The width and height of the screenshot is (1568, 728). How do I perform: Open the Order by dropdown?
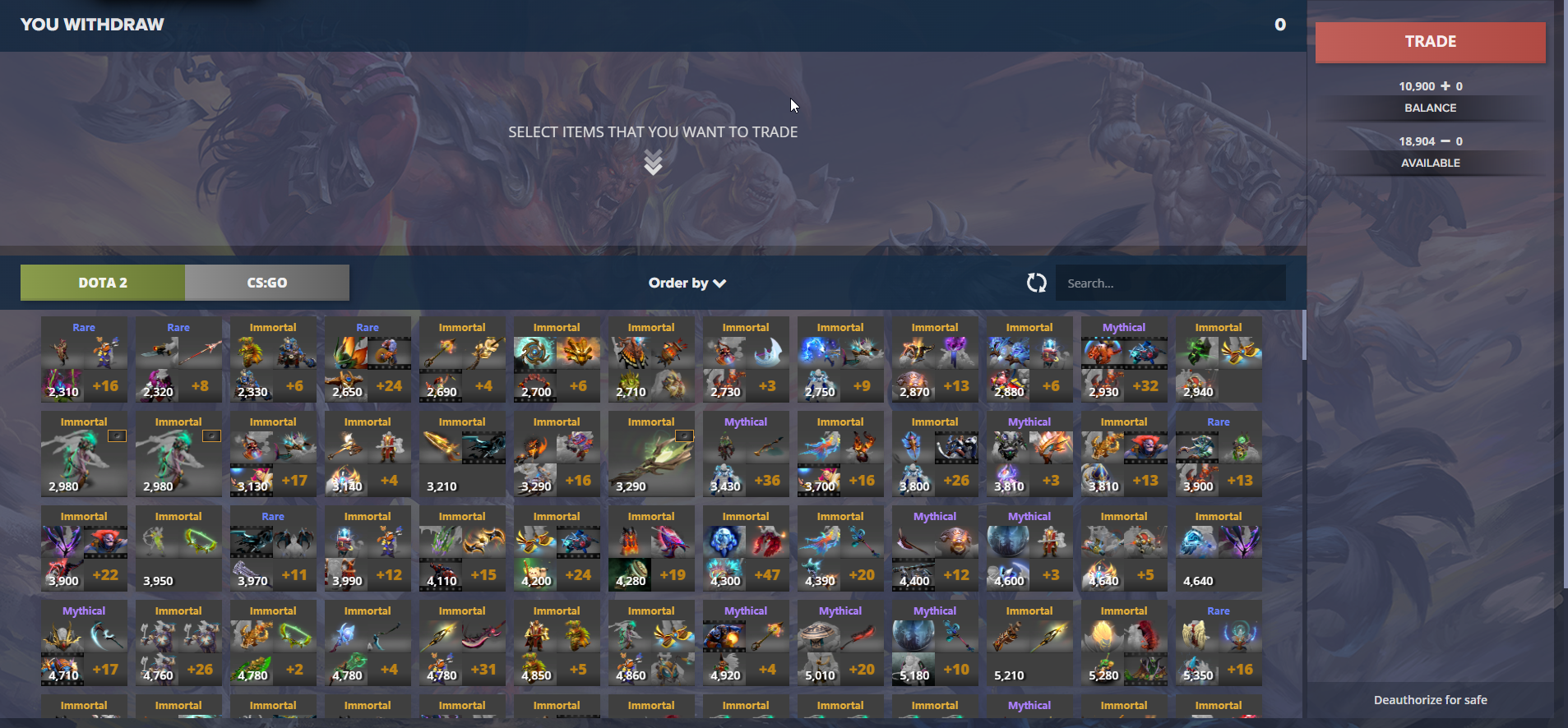pos(687,283)
